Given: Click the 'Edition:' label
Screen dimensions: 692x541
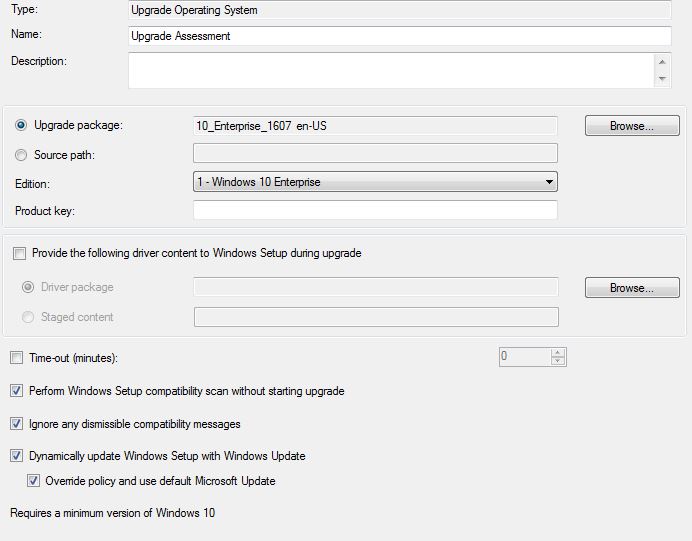Looking at the screenshot, I should [x=32, y=184].
